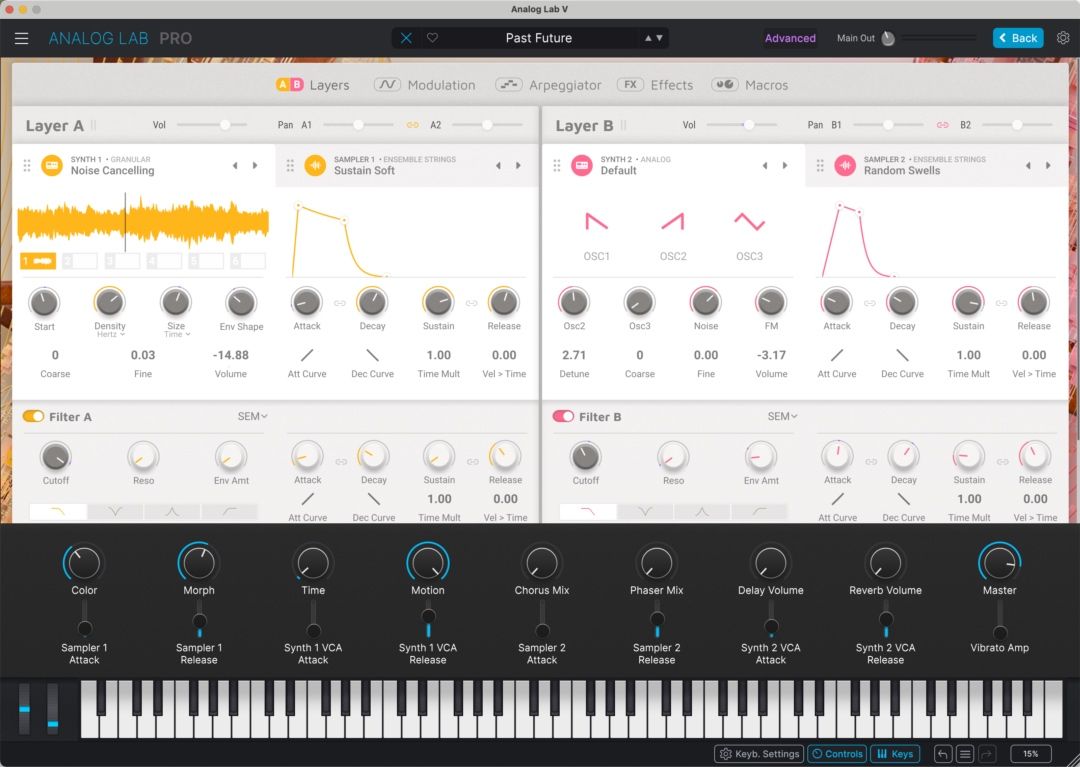Screen dimensions: 1080x767
Task: Open Keyb. Settings
Action: 760,754
